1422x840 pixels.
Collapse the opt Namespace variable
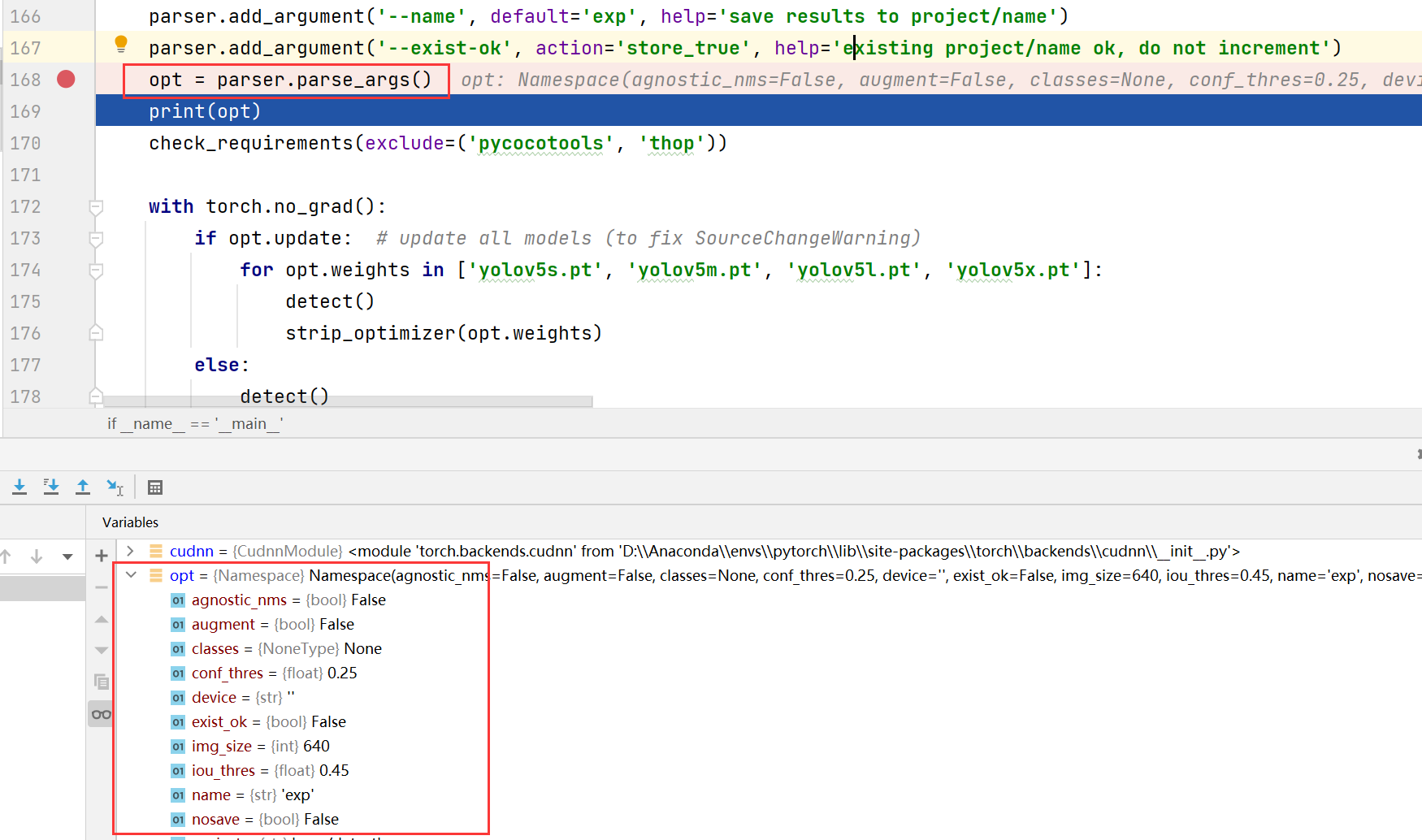coord(131,574)
